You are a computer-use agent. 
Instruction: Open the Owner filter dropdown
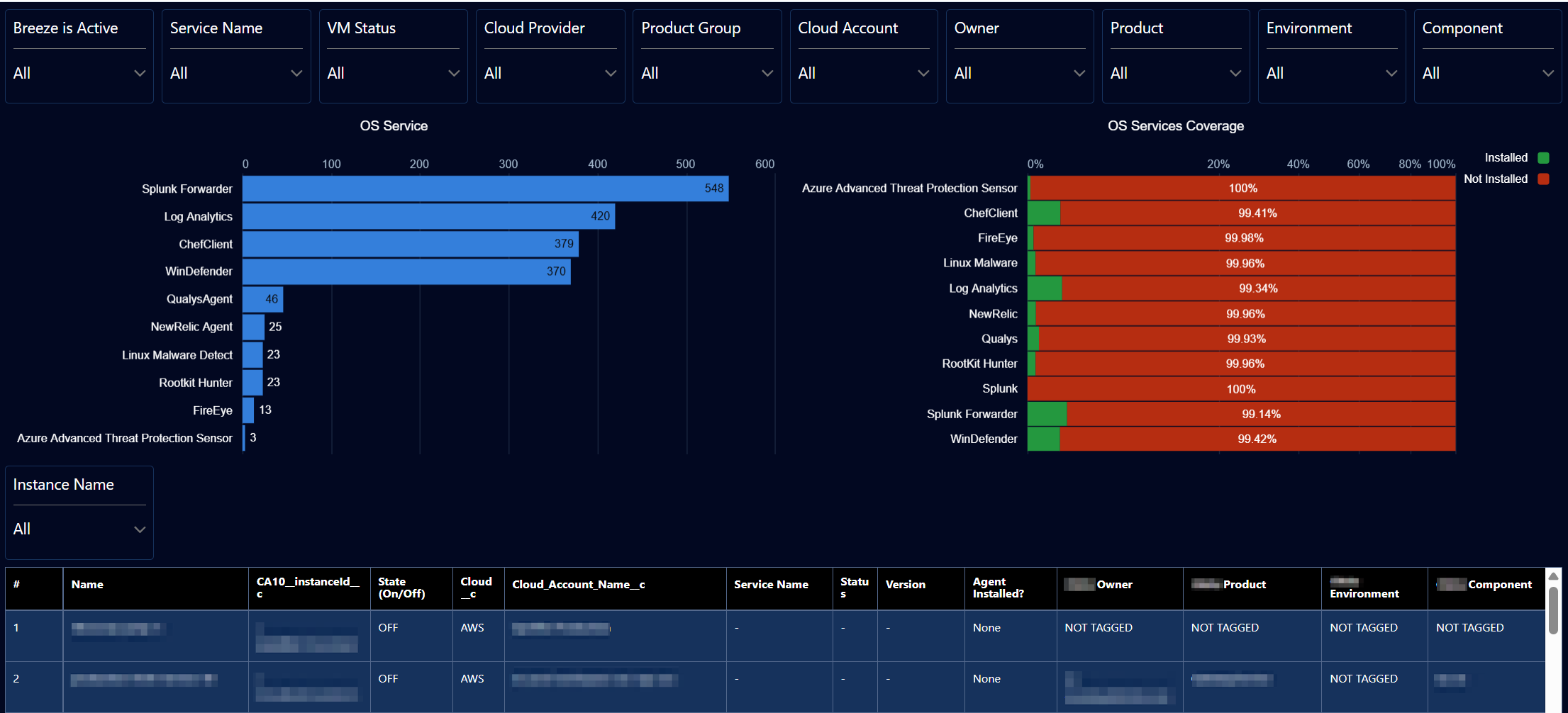coord(1019,73)
